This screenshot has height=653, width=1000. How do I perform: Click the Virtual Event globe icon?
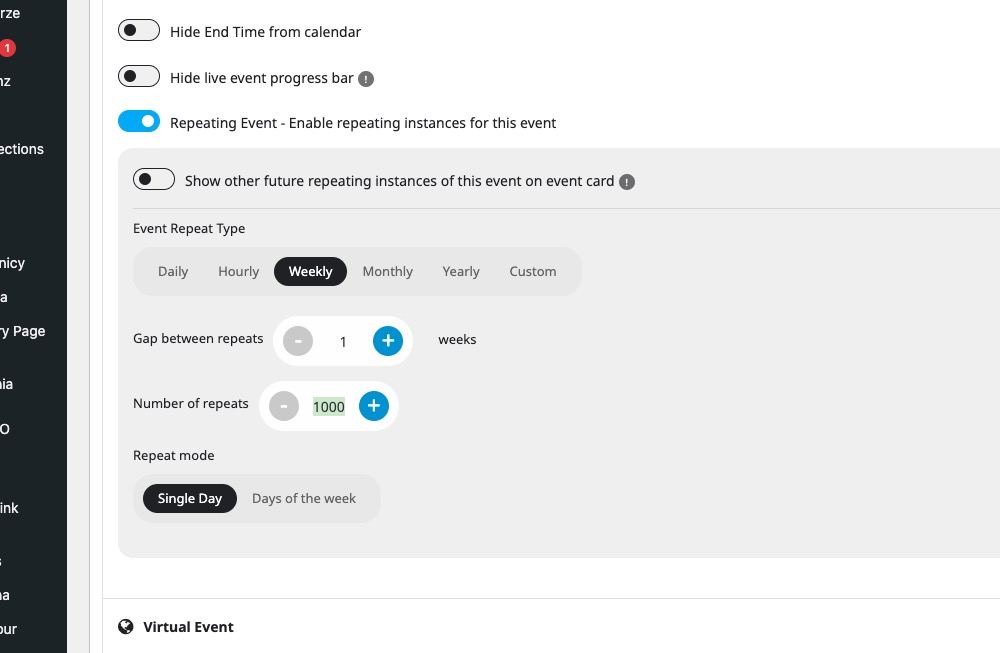(126, 627)
